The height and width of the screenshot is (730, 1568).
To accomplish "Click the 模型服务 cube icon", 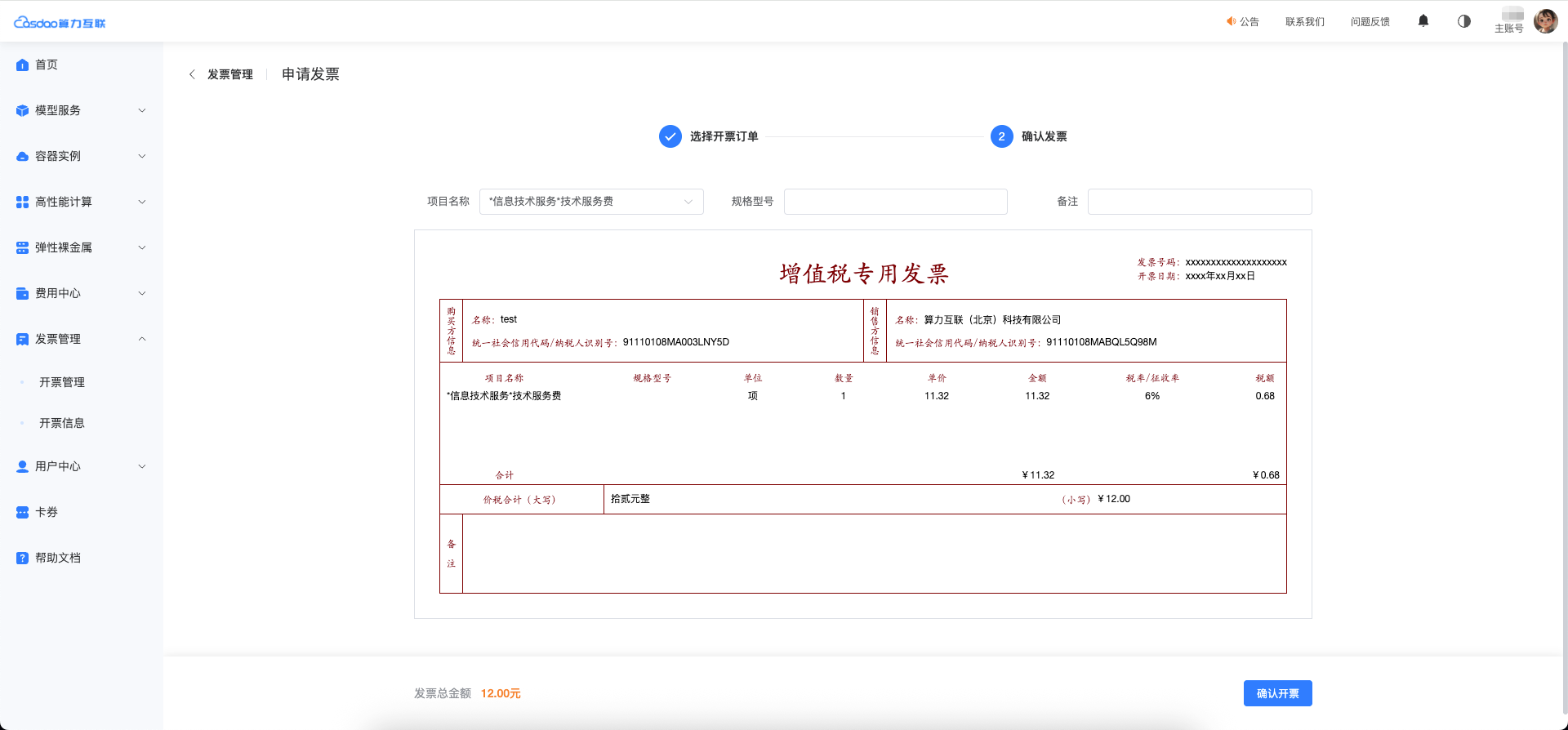I will click(x=22, y=110).
